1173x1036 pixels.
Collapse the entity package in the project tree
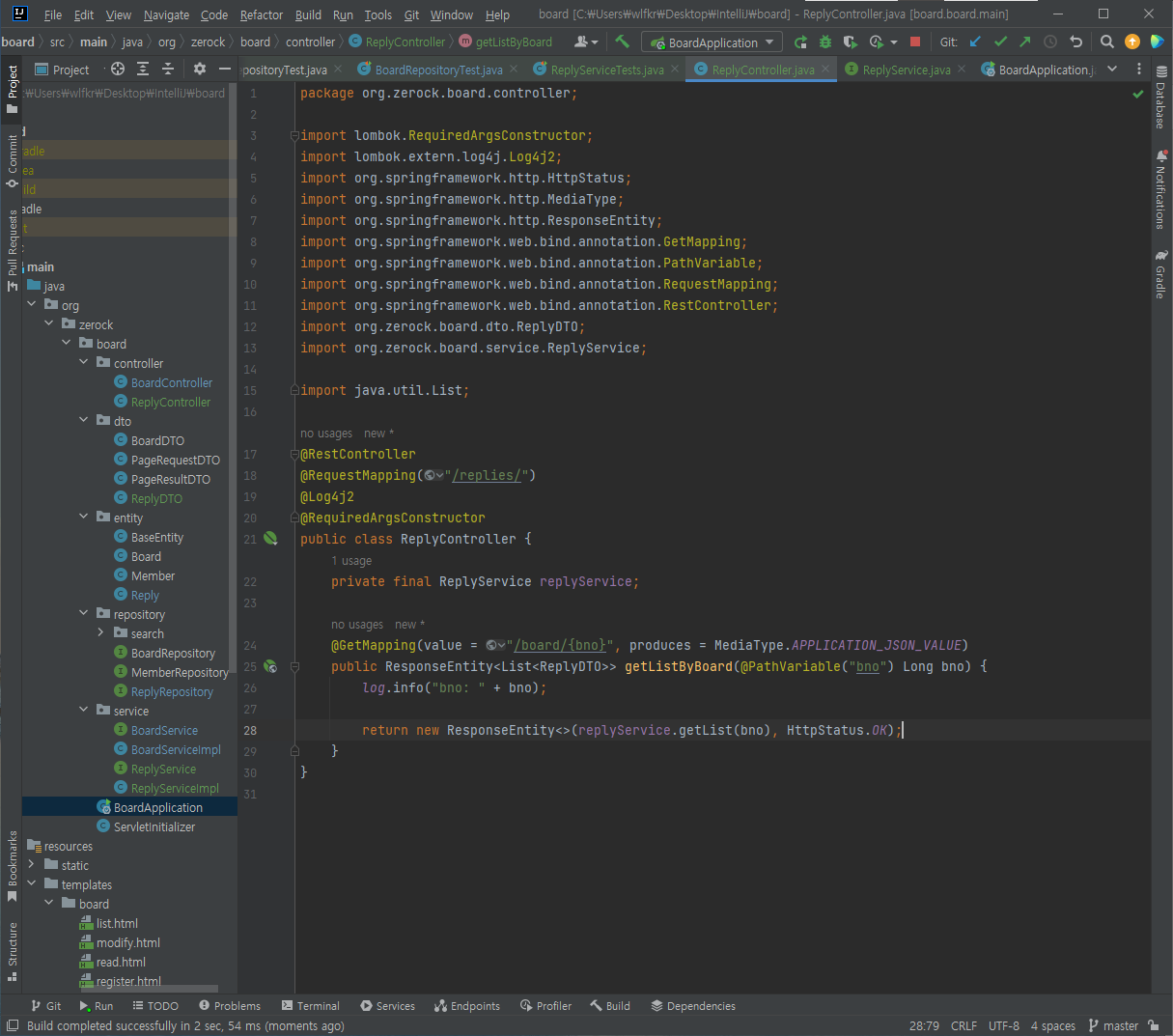[84, 518]
